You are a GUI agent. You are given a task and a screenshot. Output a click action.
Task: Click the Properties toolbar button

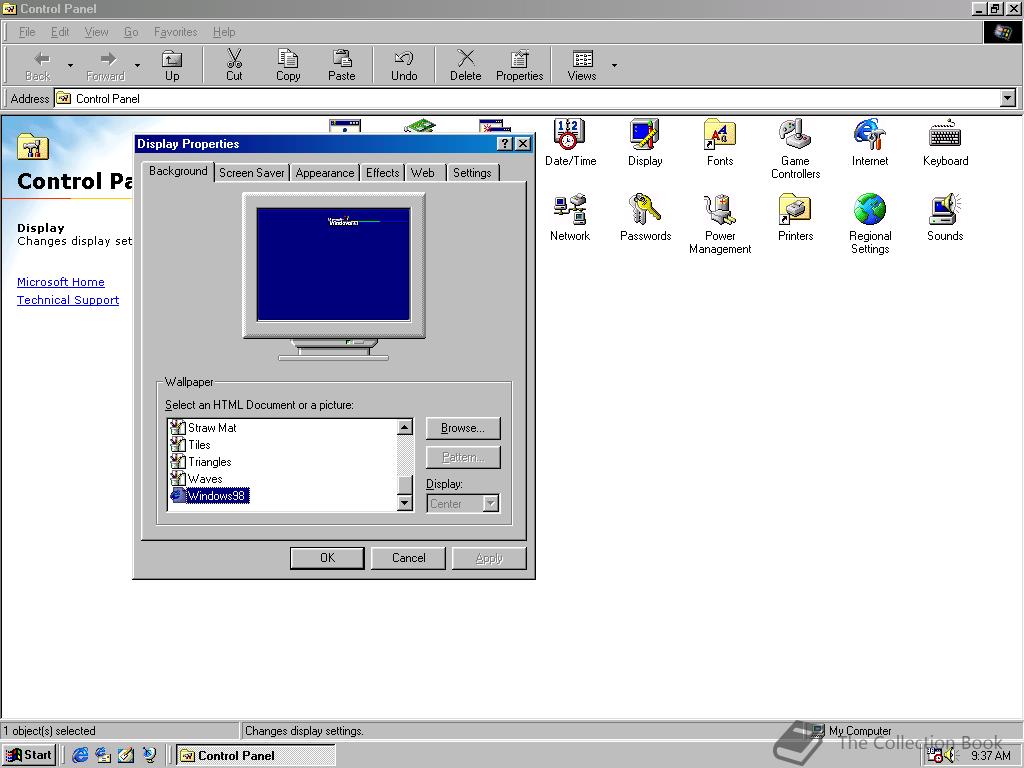pyautogui.click(x=519, y=65)
